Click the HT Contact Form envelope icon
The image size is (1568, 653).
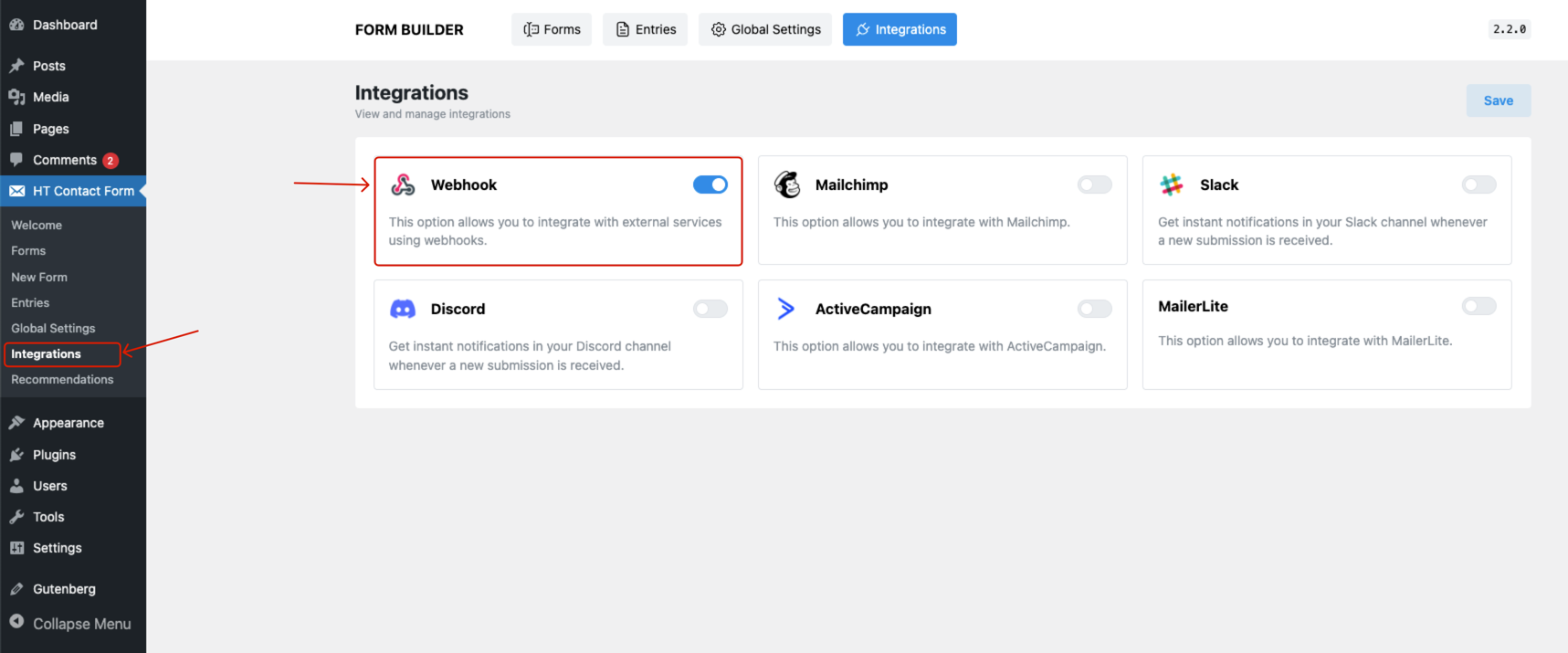16,191
